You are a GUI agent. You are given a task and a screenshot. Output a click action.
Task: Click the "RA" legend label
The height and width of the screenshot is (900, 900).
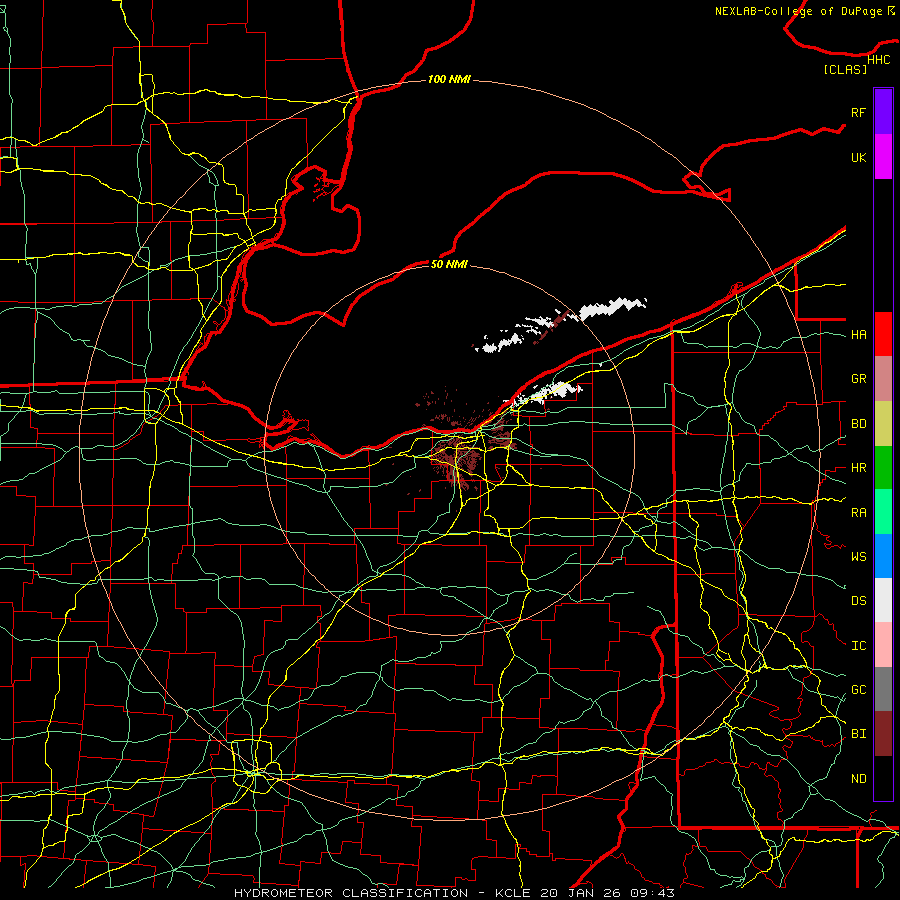point(858,513)
